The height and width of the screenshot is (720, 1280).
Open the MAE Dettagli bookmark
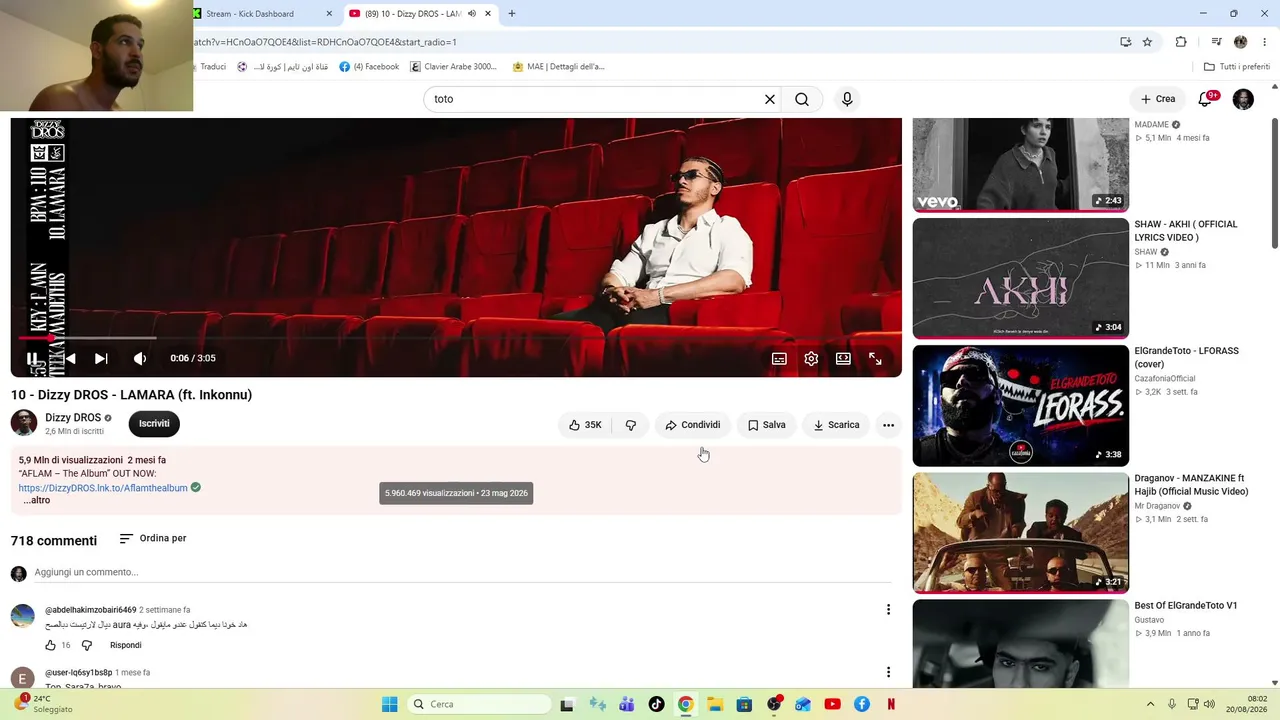click(x=558, y=67)
